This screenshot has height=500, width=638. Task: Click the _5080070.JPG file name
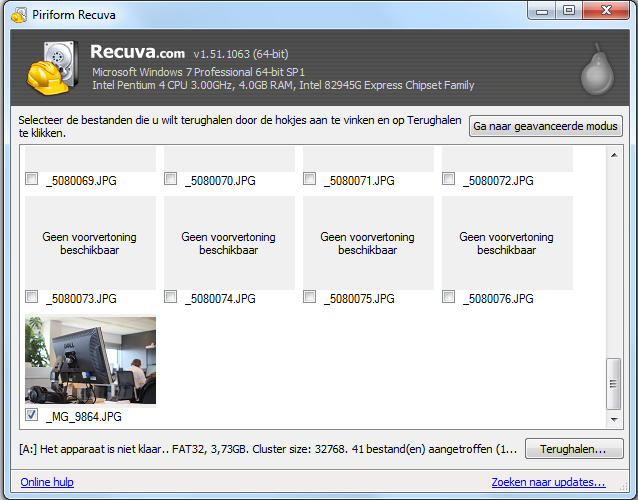coord(221,181)
